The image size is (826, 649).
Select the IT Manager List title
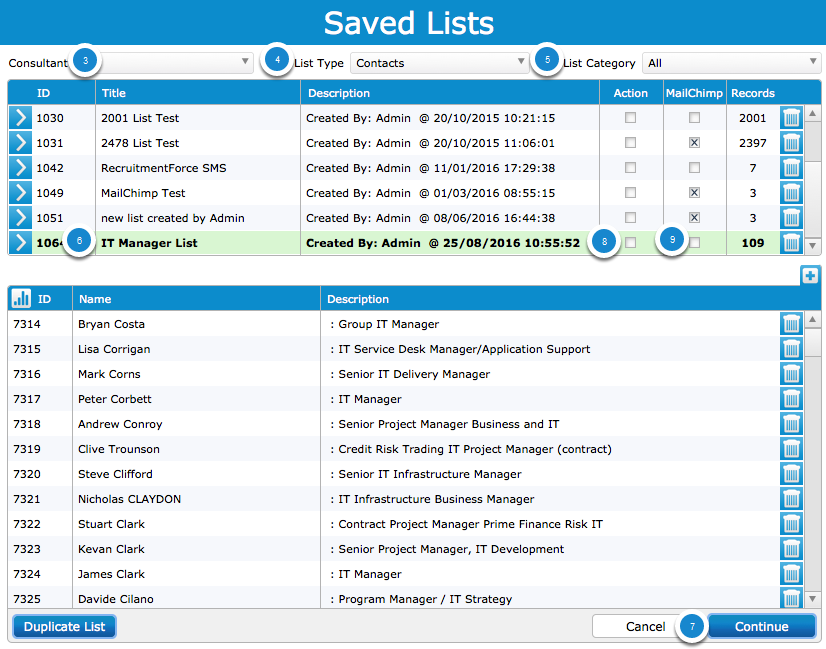(x=149, y=243)
